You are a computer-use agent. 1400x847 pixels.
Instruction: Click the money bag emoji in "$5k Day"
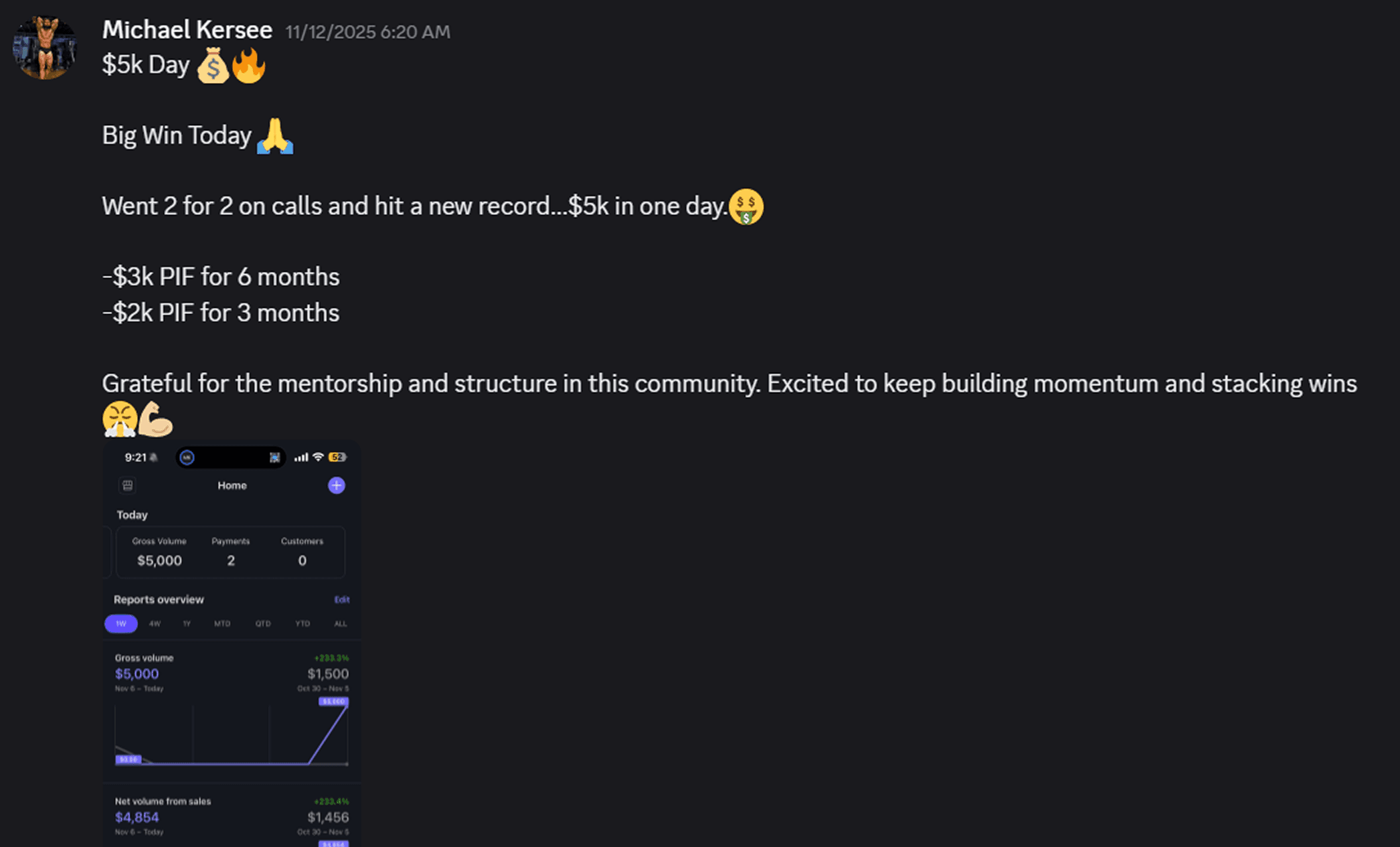[x=213, y=65]
